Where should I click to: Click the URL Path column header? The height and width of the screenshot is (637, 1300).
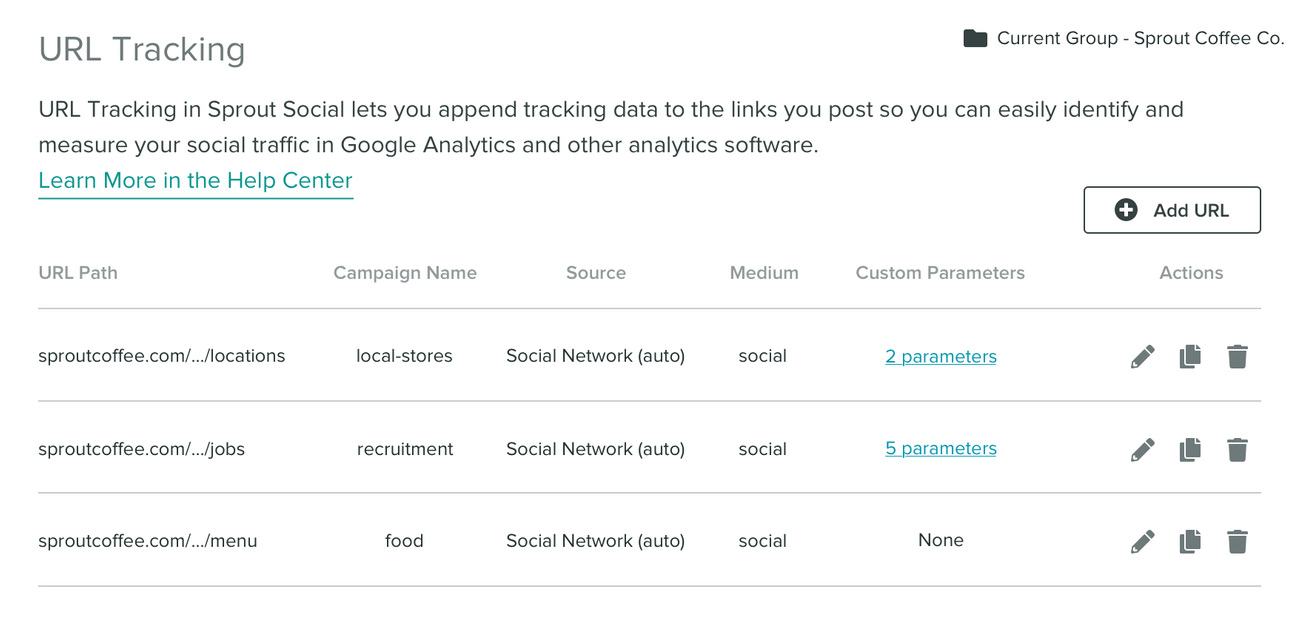click(78, 273)
